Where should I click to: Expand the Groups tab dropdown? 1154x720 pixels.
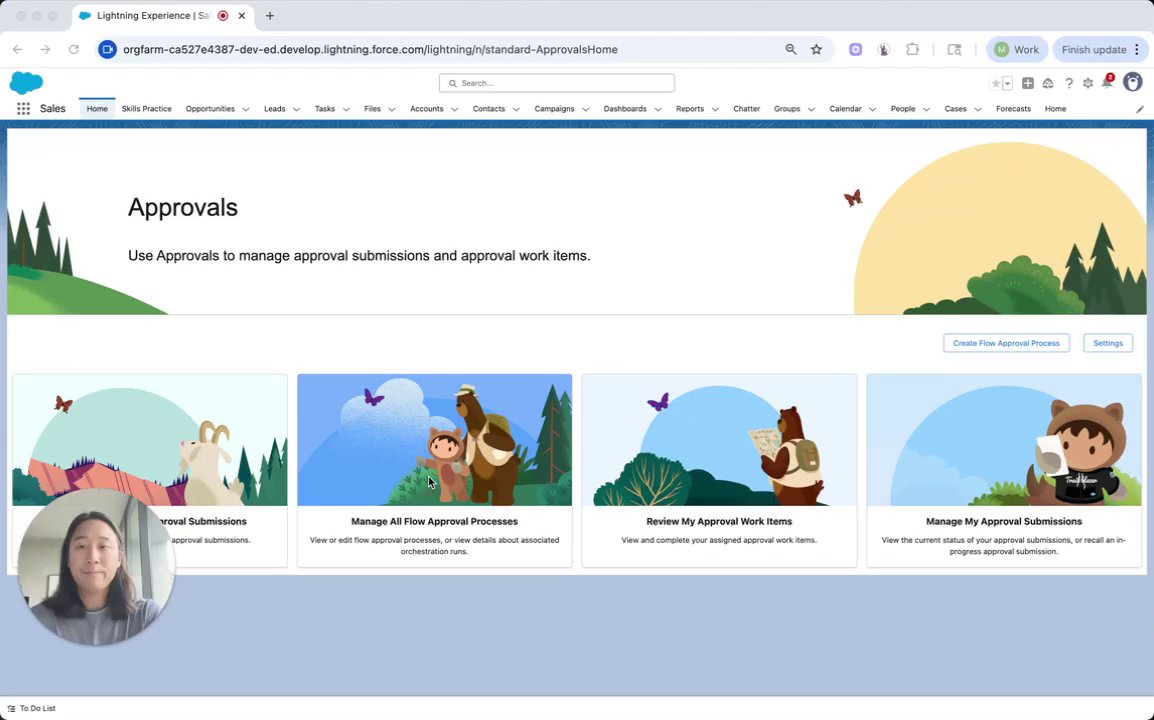tap(812, 109)
